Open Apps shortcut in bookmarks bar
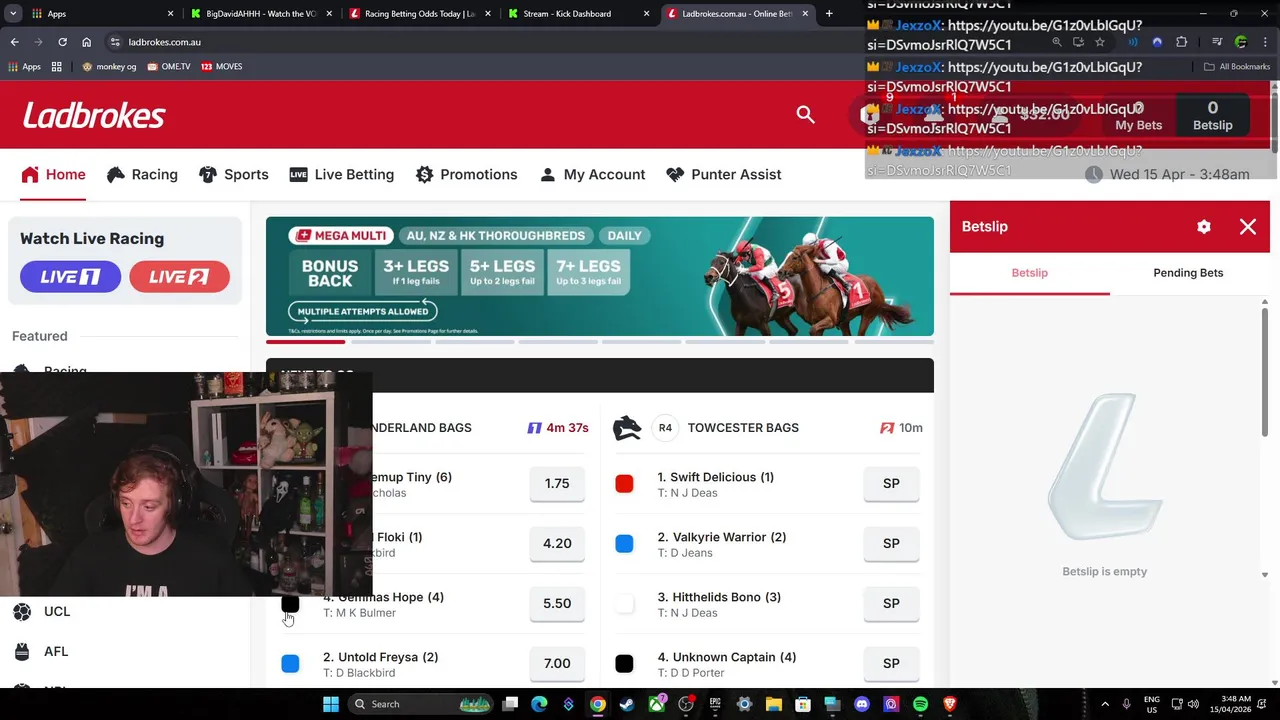The width and height of the screenshot is (1280, 720). (x=25, y=66)
